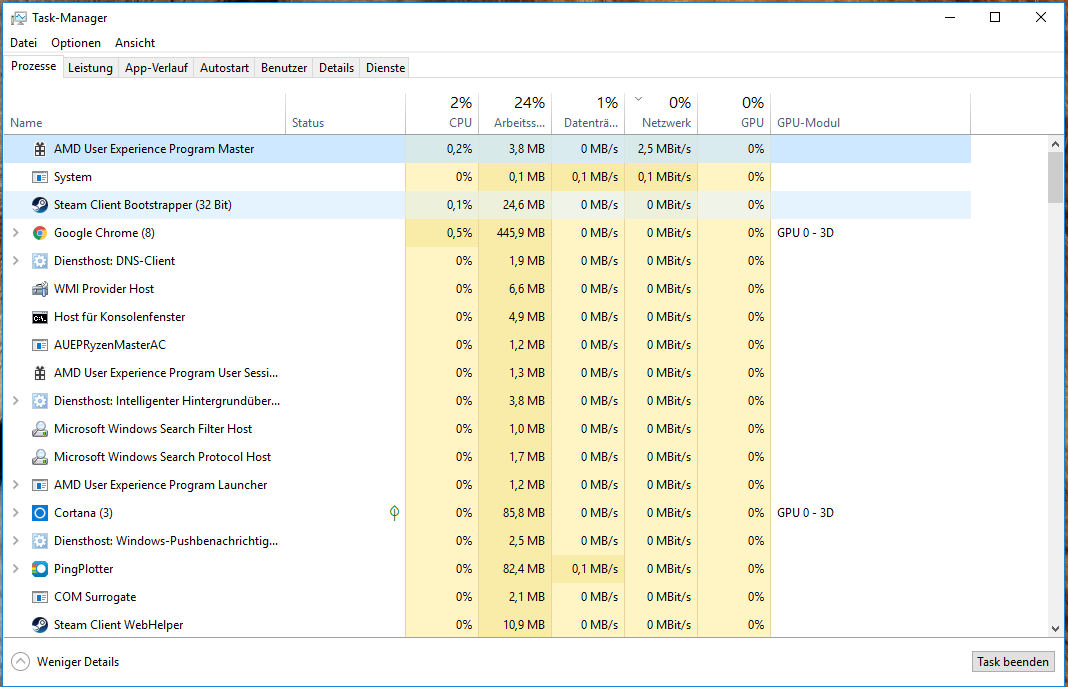Open the Datei menu
The width and height of the screenshot is (1068, 687).
tap(24, 43)
